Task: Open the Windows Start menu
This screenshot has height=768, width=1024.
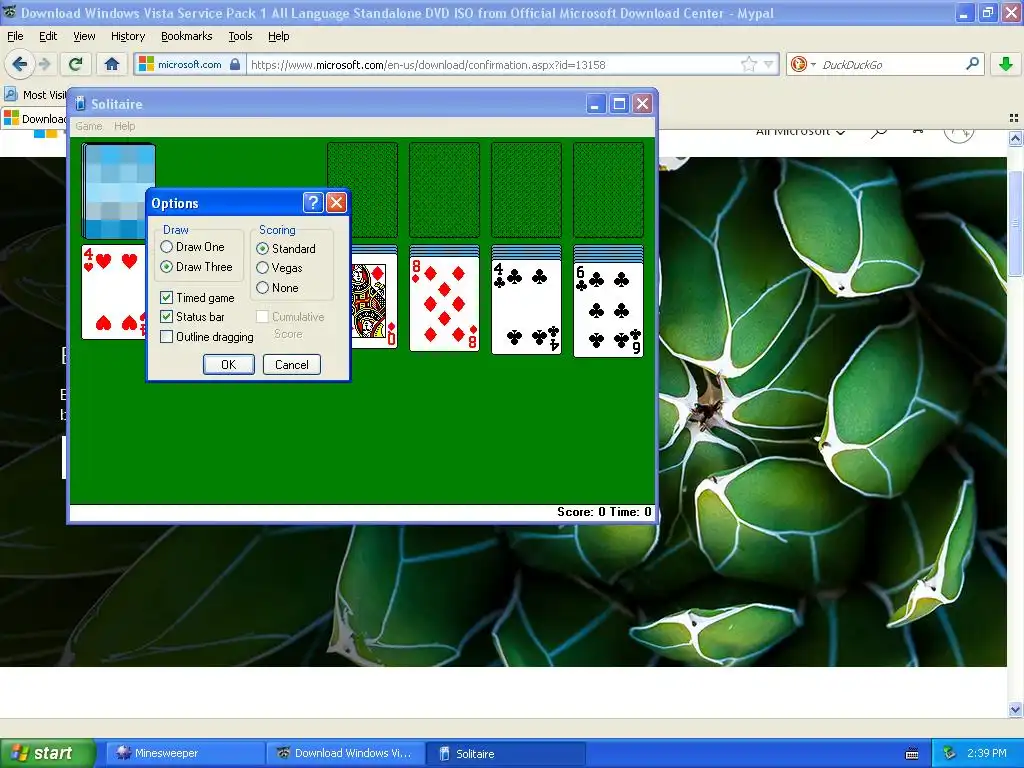Action: 48,753
